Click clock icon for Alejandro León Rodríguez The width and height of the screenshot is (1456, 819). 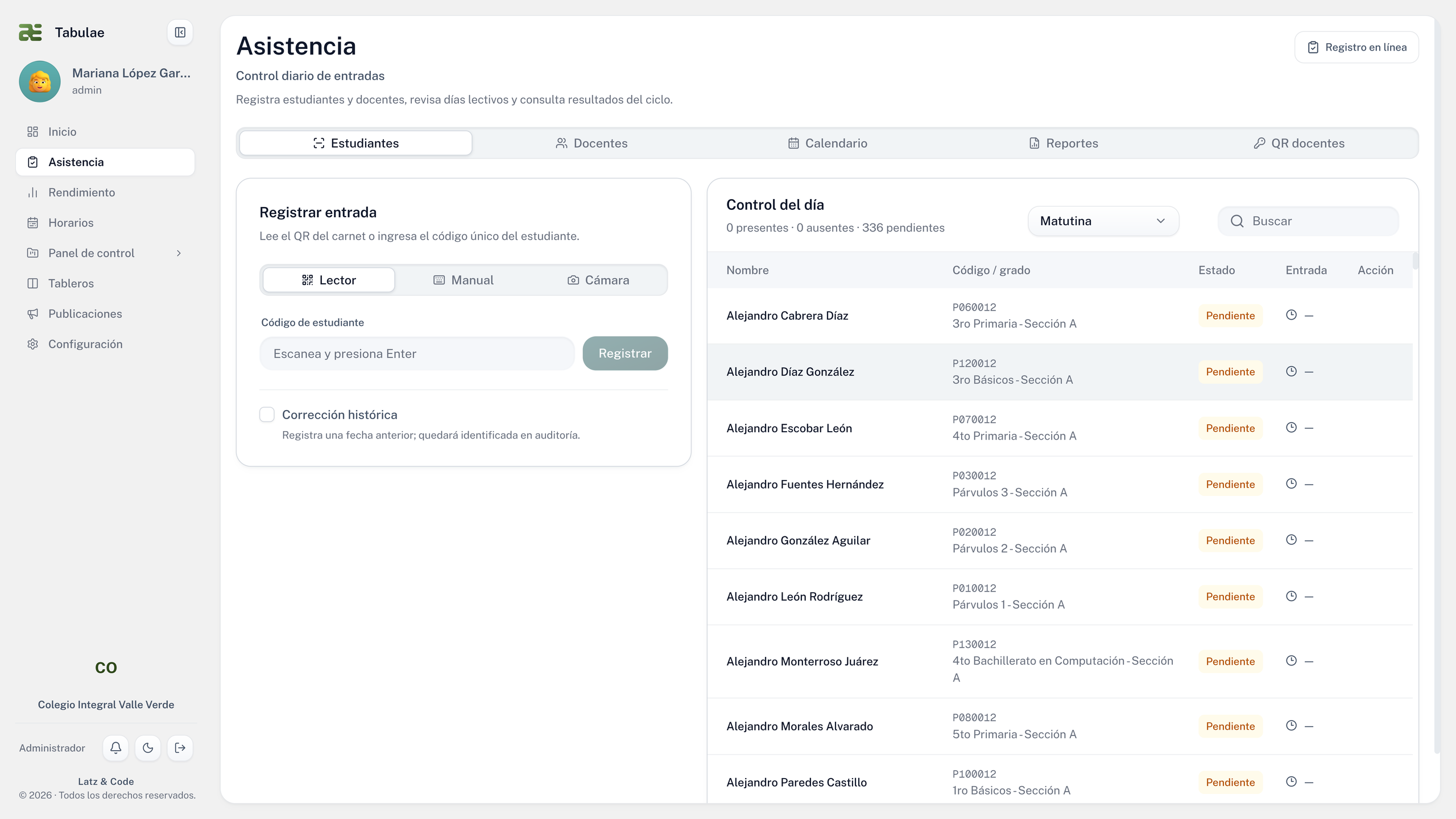(1291, 596)
